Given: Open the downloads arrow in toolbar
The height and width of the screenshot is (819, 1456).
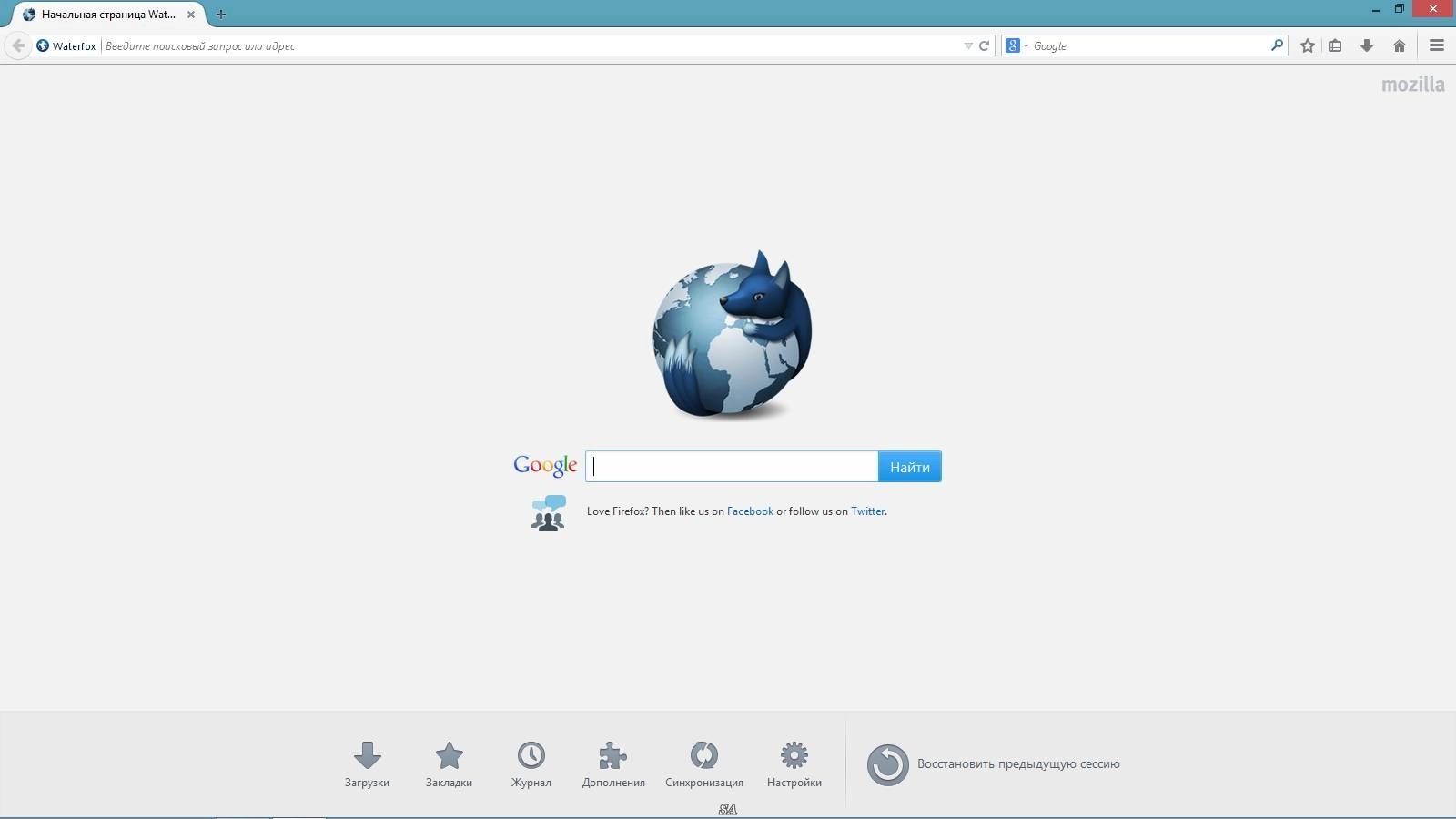Looking at the screenshot, I should [x=1367, y=45].
